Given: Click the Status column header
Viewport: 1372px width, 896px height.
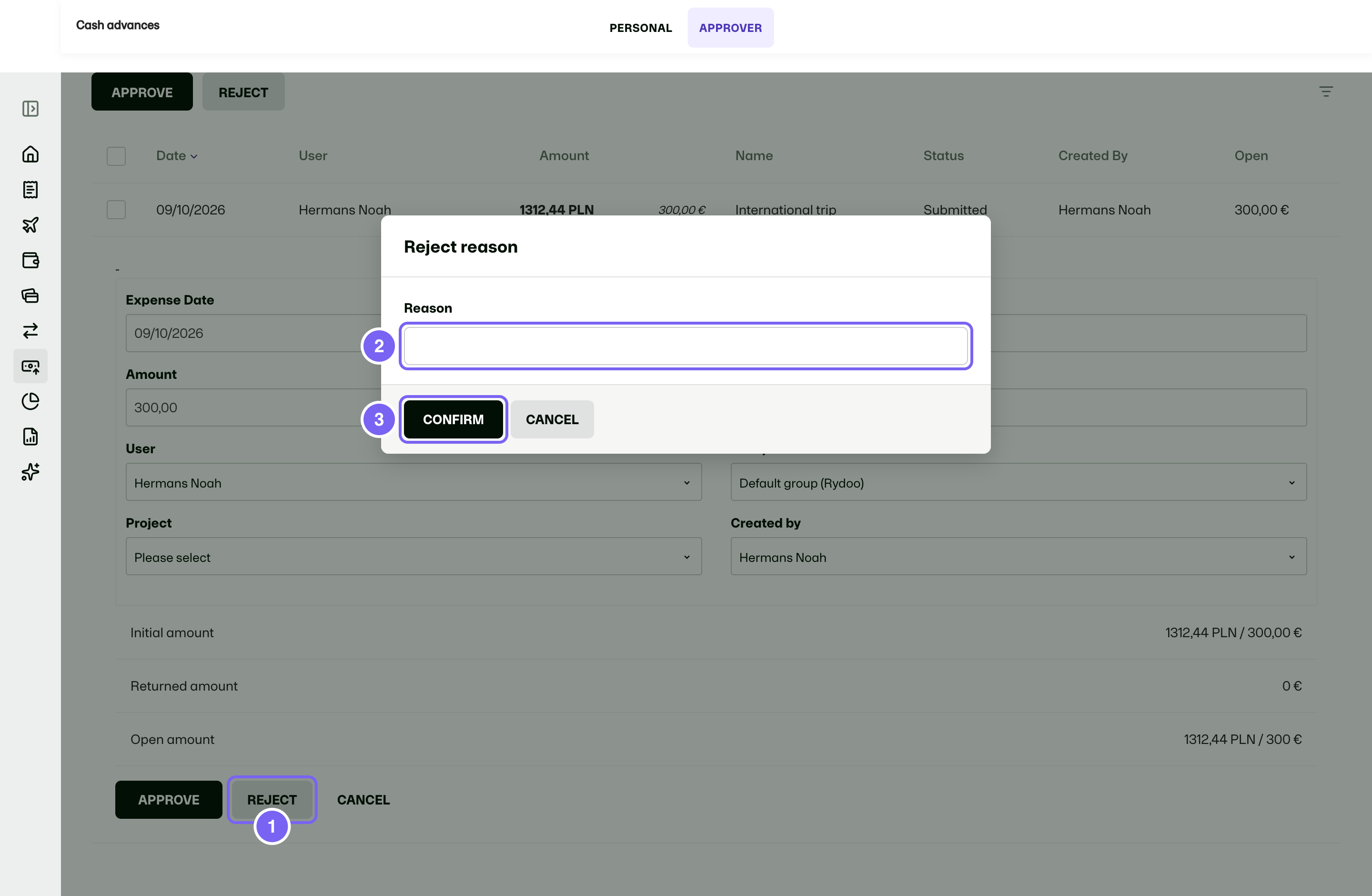Looking at the screenshot, I should pos(943,156).
